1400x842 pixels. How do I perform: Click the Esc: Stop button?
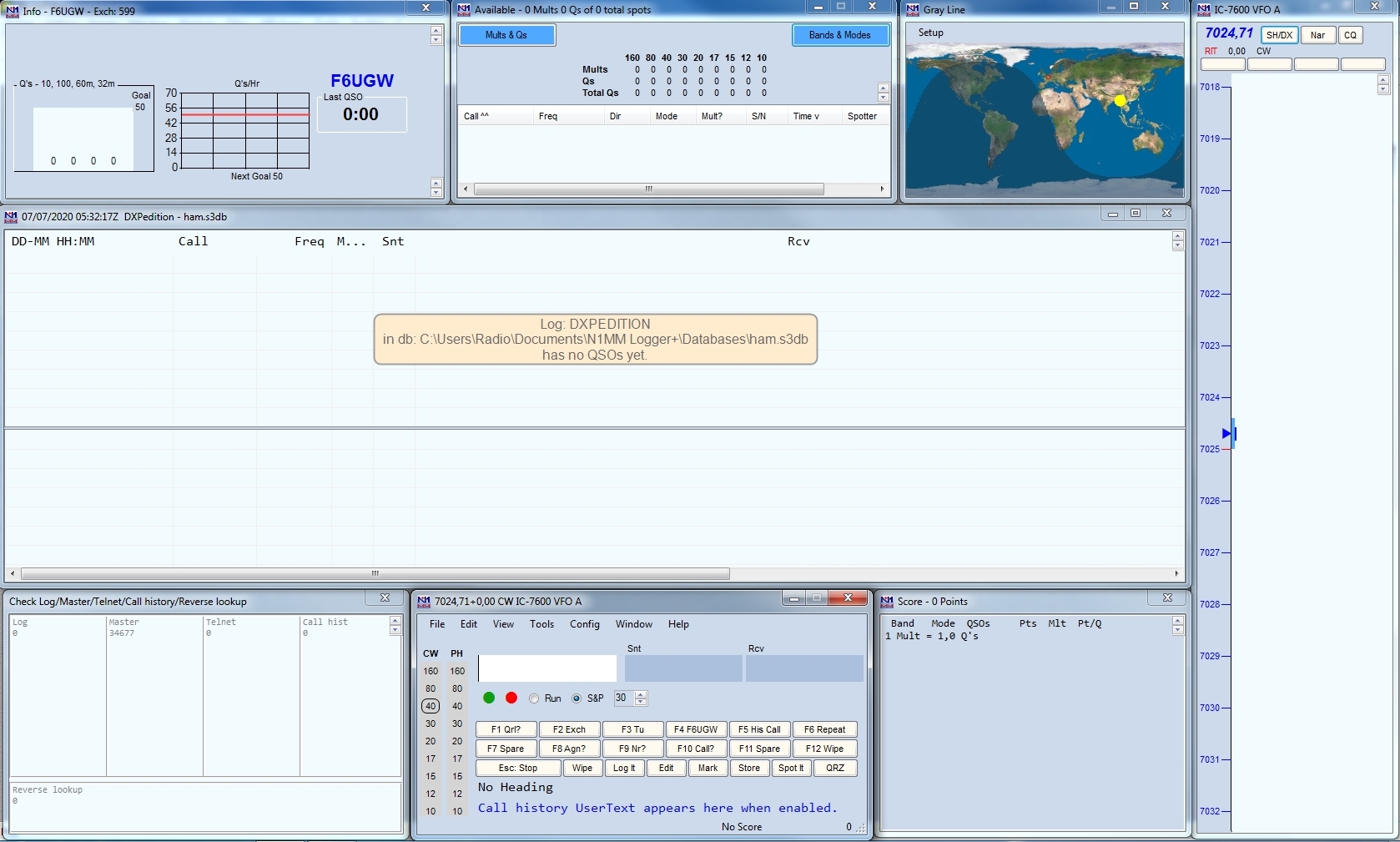(518, 768)
